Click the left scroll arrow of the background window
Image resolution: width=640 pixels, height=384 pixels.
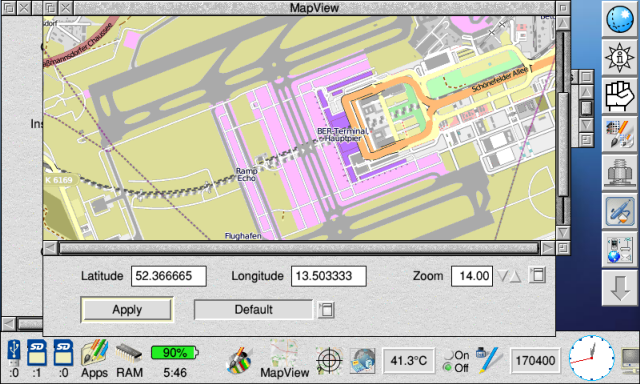[8, 324]
